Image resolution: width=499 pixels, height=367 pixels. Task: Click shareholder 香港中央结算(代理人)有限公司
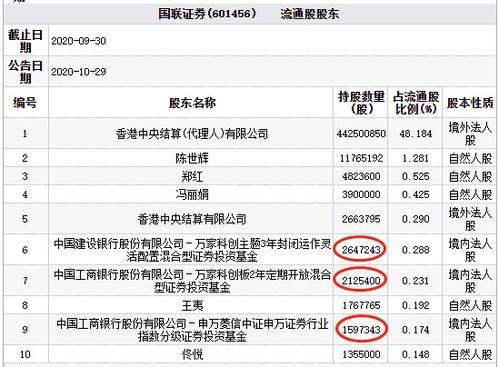(192, 134)
